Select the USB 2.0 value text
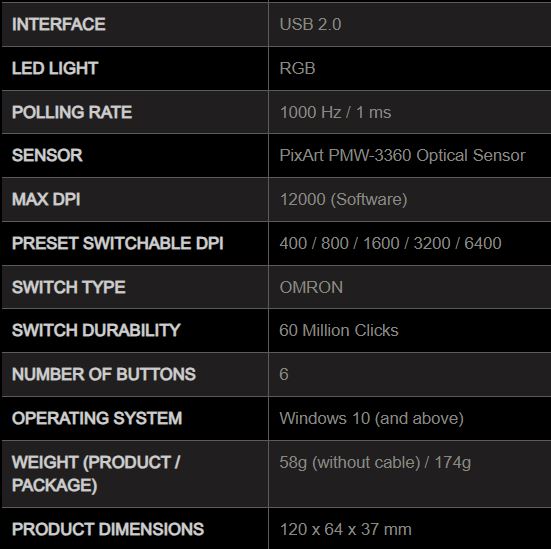The width and height of the screenshot is (551, 549). (x=310, y=25)
